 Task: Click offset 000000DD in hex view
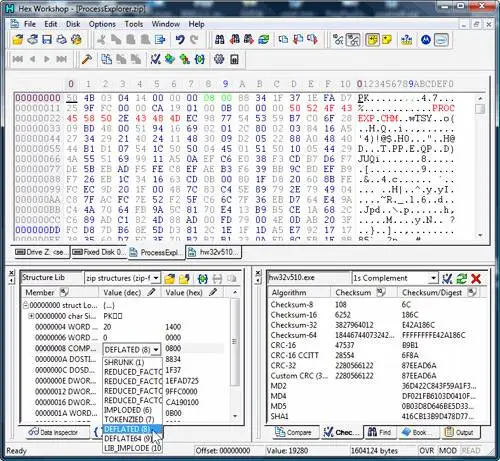(38, 230)
